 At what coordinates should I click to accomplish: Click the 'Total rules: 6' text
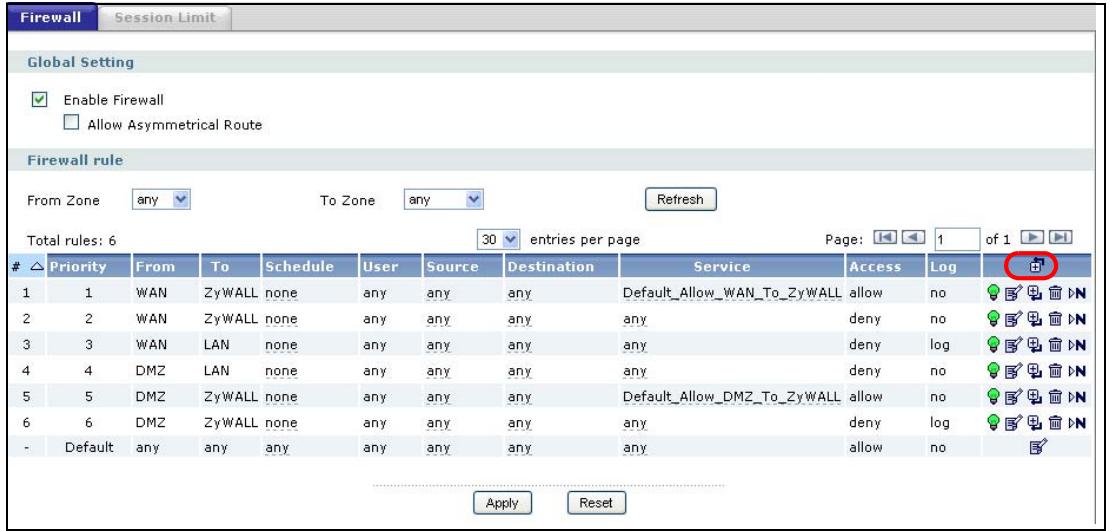71,241
